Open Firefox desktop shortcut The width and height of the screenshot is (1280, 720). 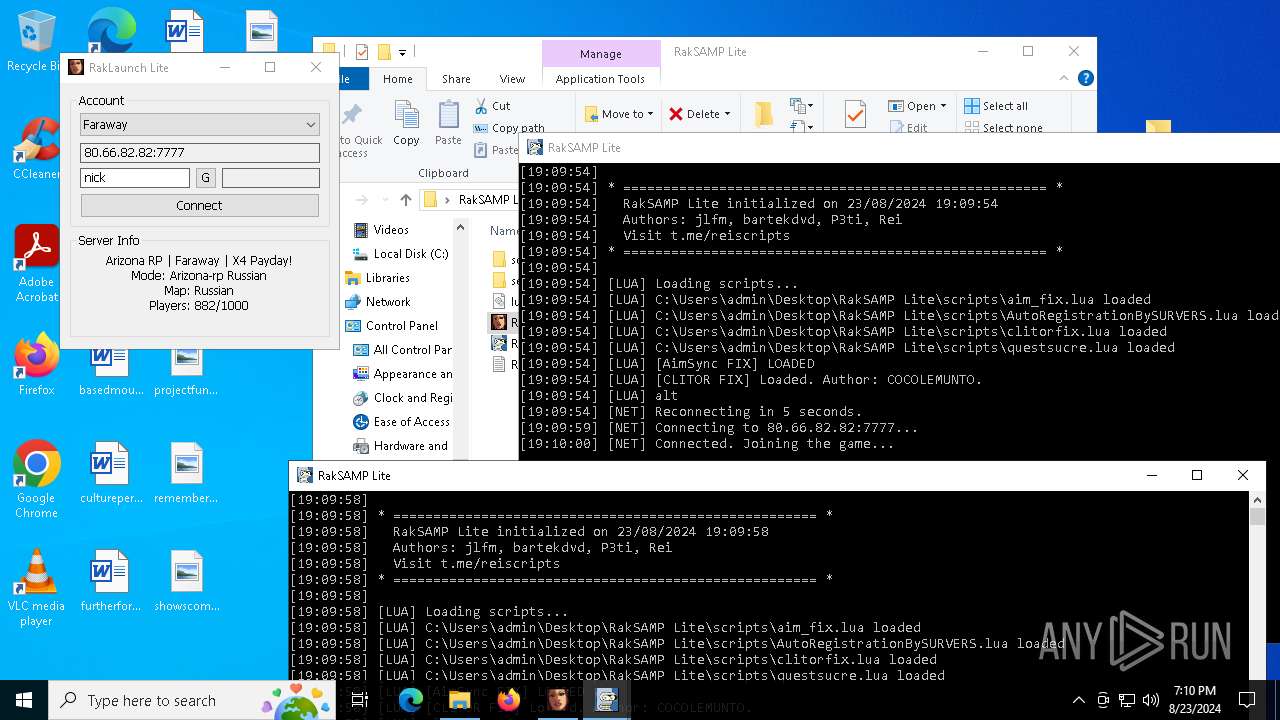(36, 365)
